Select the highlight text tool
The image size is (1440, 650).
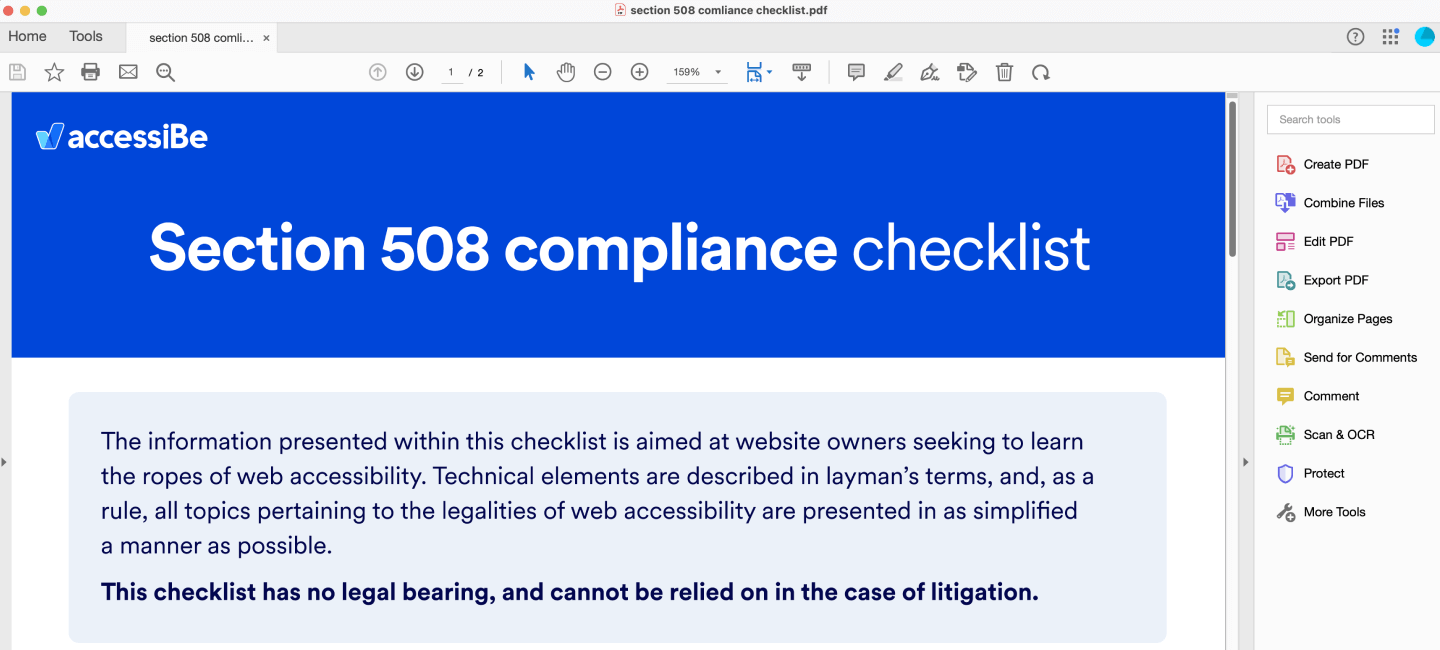(x=893, y=72)
